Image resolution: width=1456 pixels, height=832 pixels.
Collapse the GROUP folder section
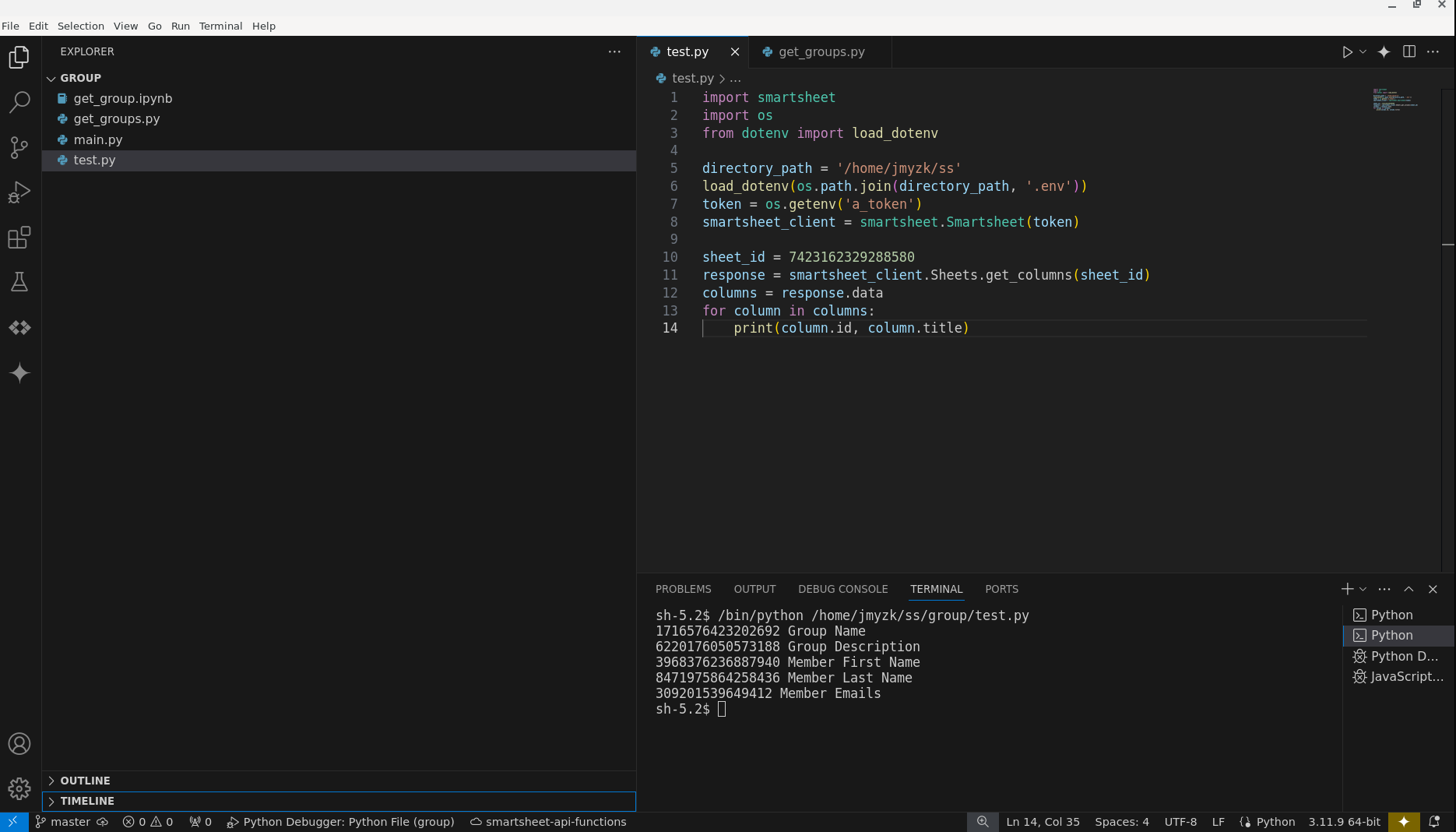click(339, 78)
